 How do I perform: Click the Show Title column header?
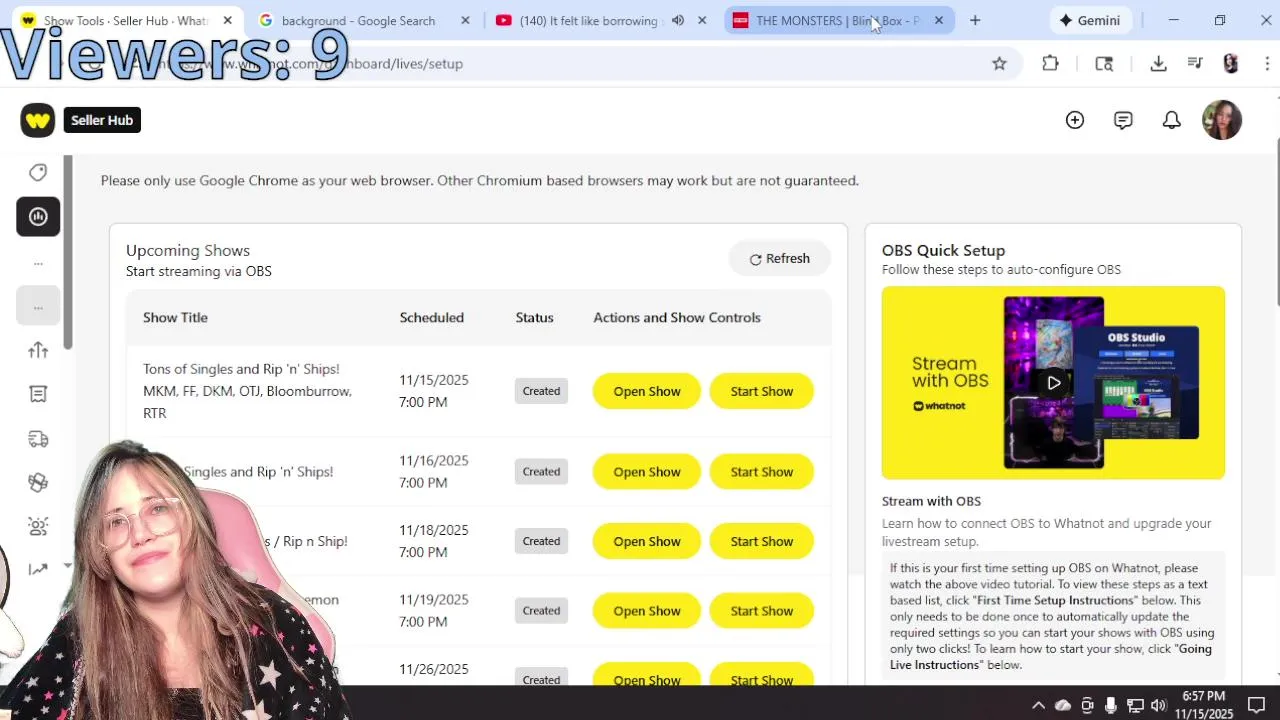tap(175, 317)
